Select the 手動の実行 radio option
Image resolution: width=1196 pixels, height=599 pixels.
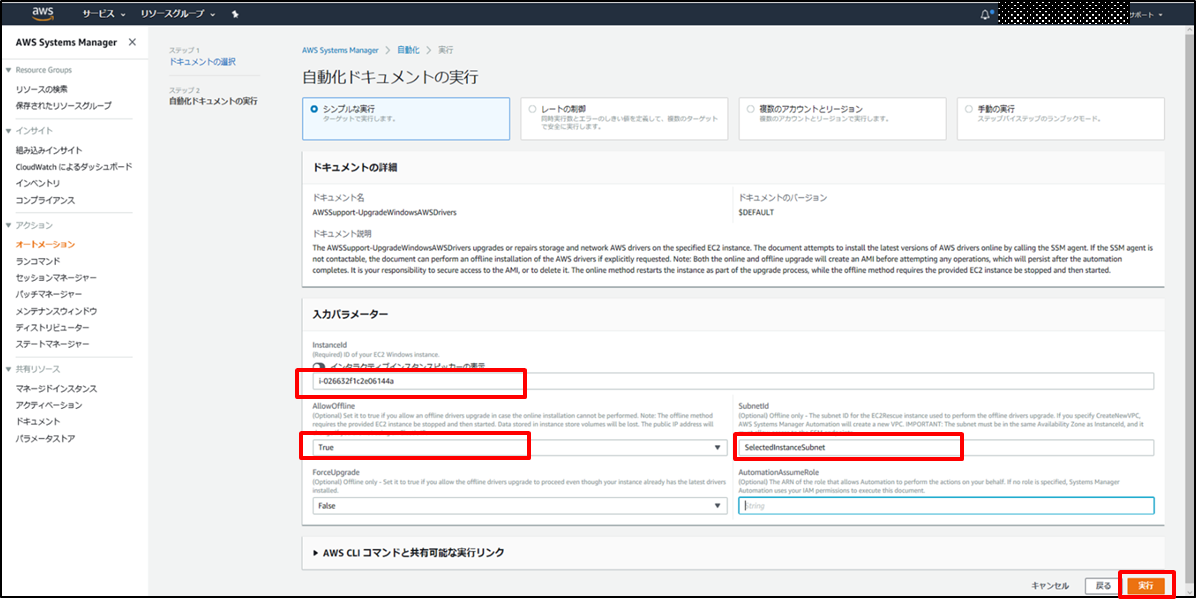[x=968, y=109]
